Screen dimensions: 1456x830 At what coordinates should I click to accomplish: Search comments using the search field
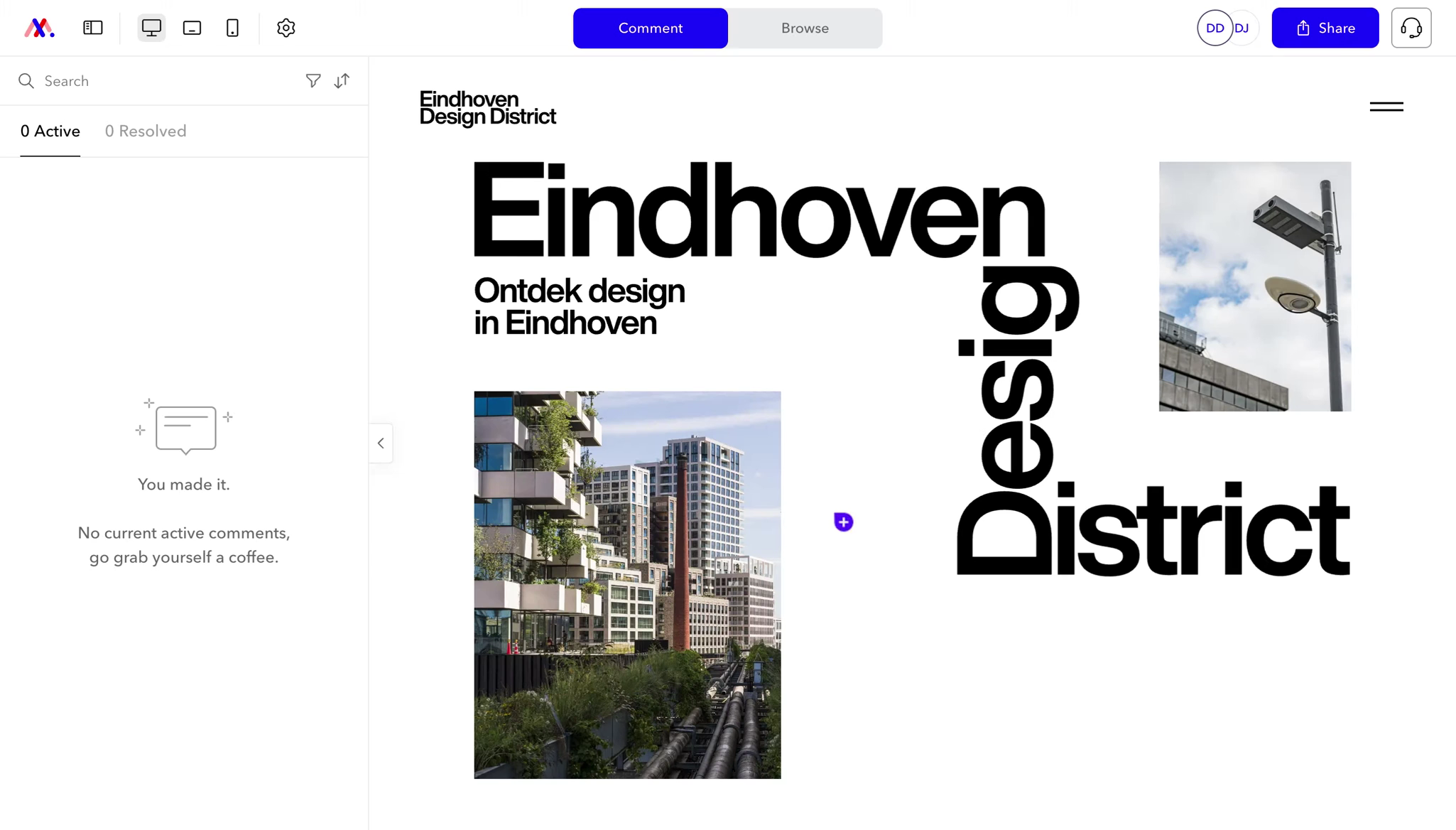163,80
